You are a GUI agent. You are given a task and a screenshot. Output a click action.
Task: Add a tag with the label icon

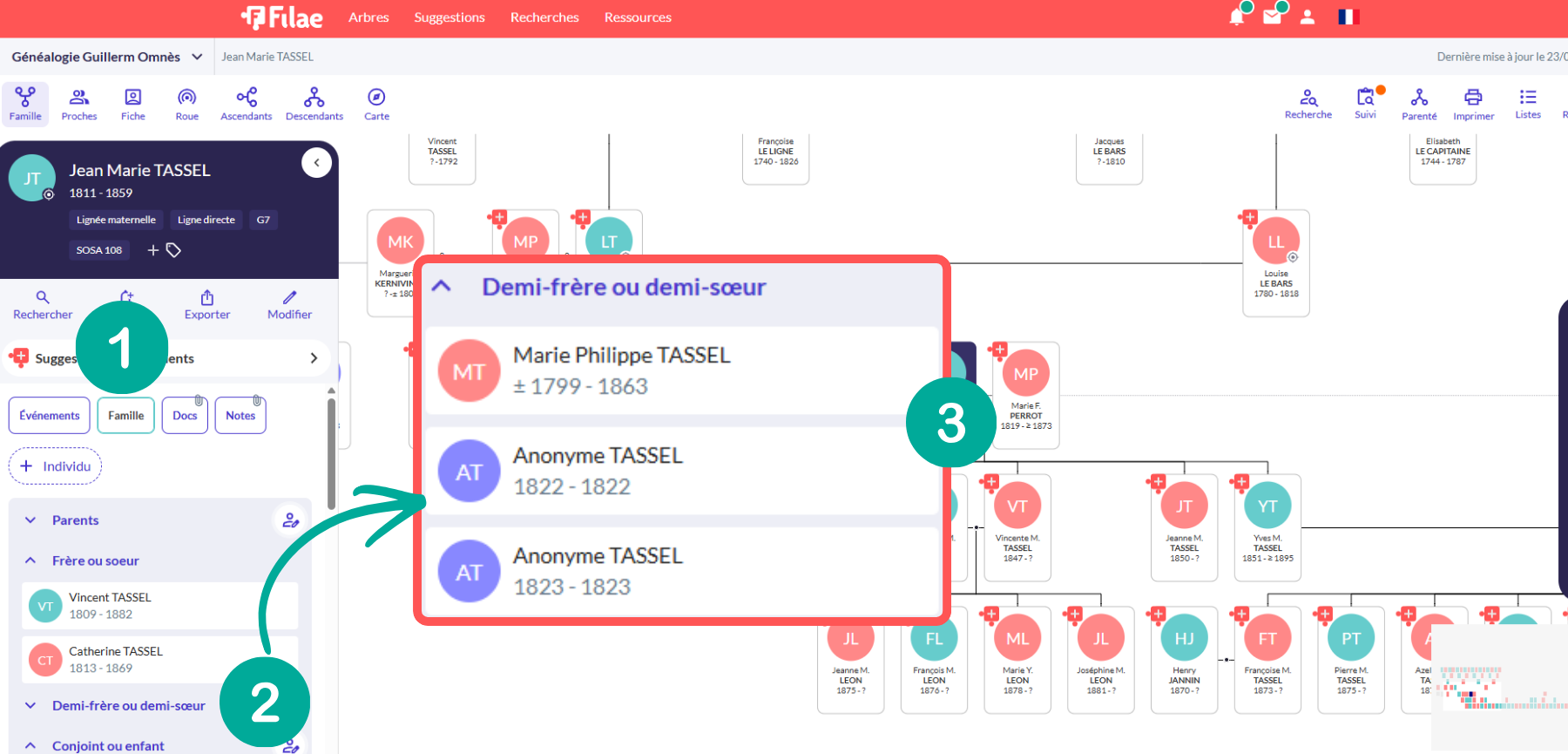(x=173, y=250)
